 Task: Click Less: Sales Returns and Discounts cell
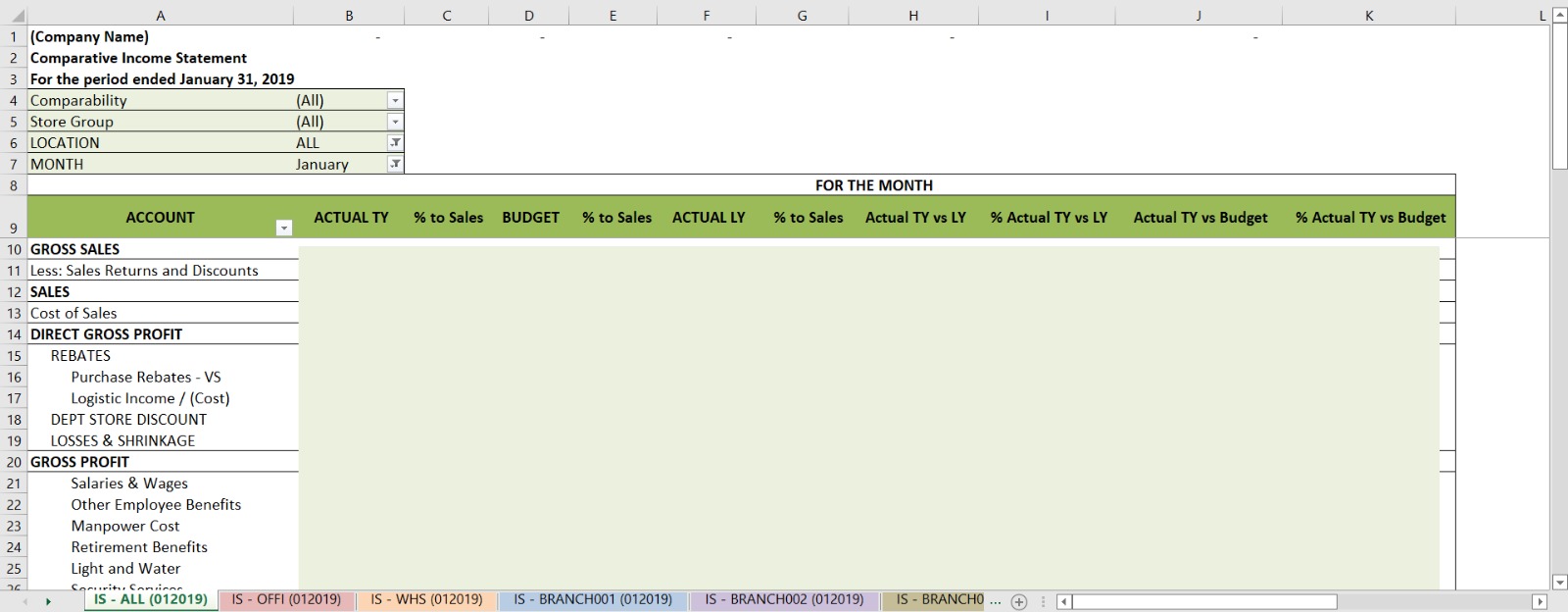click(x=144, y=271)
